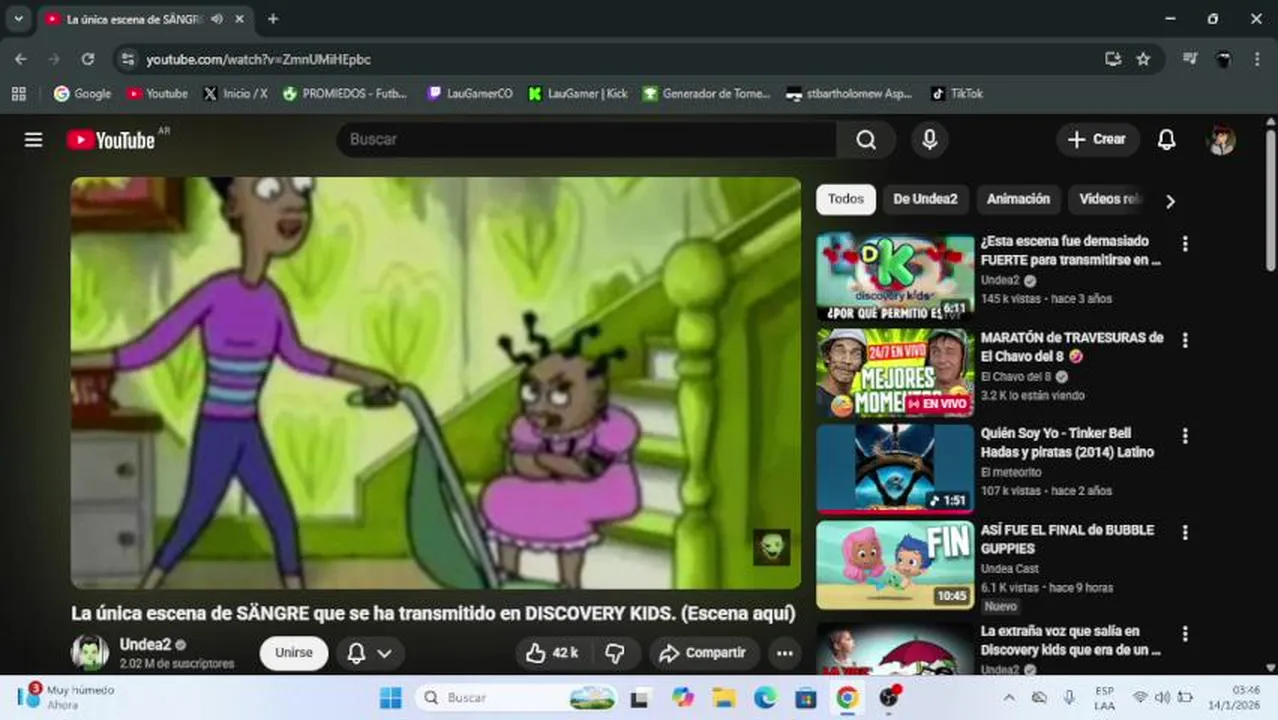Open El Chavo del 8 live thumbnail

(895, 373)
